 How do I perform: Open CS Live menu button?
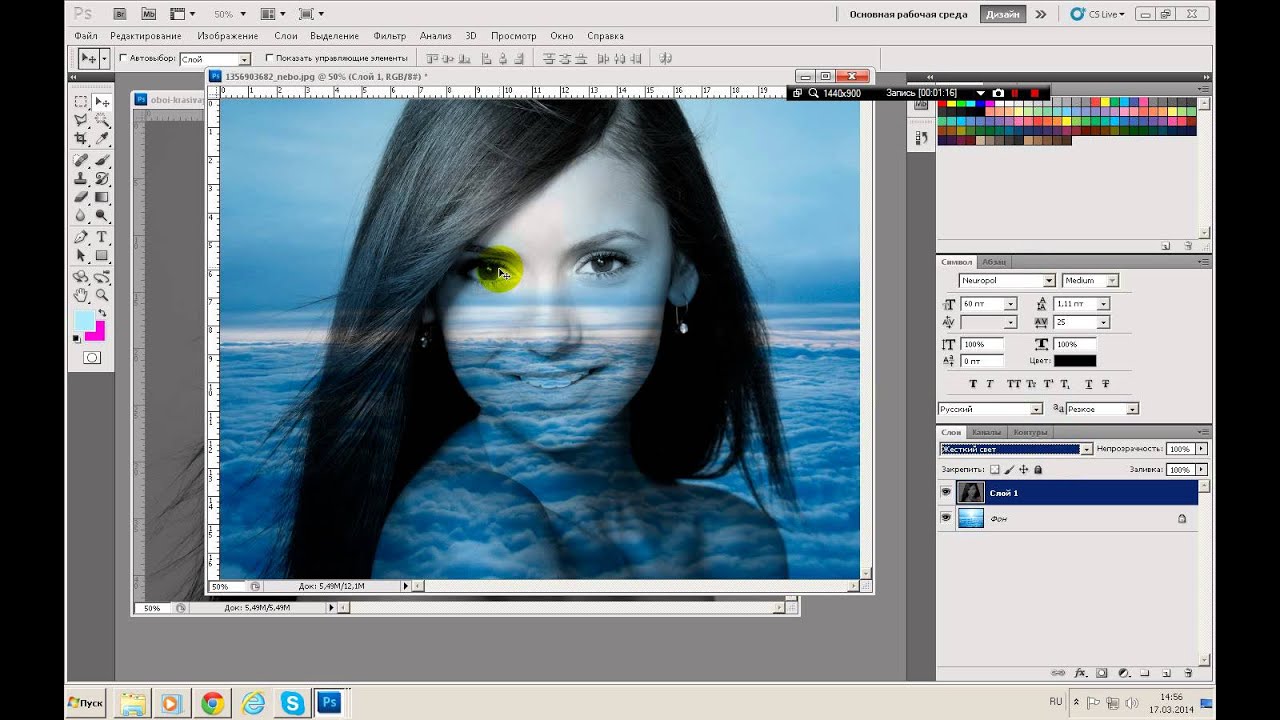(1098, 14)
